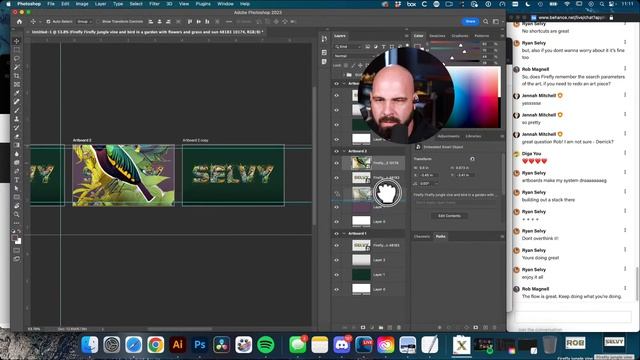Click the Edit Contents button
640x360 pixels.
coord(449,216)
